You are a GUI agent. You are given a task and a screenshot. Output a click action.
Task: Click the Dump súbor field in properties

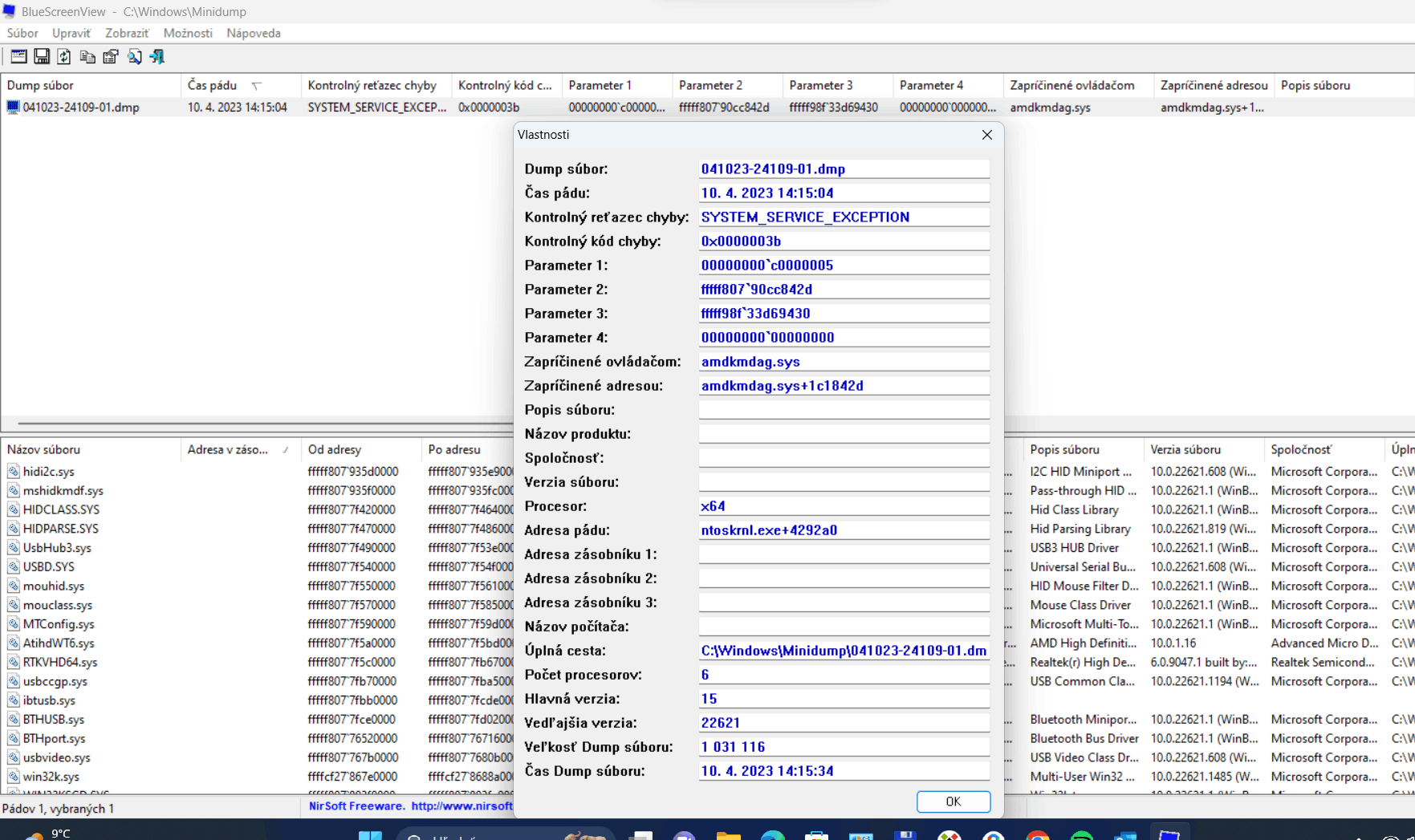pos(844,168)
